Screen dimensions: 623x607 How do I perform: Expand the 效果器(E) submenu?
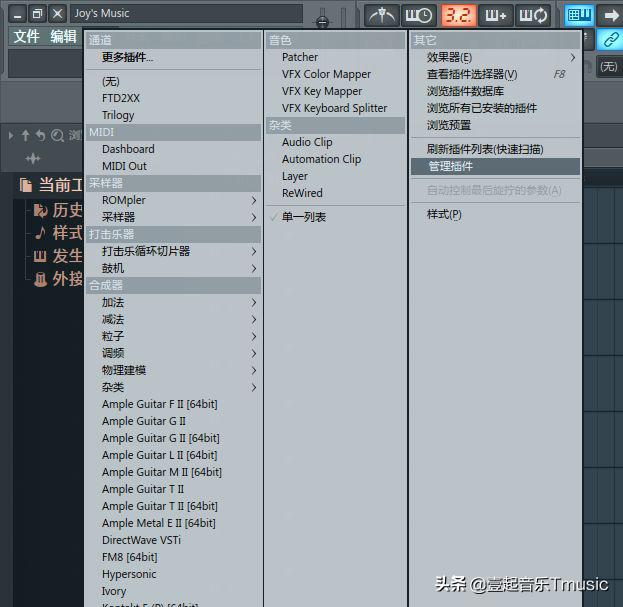tap(494, 58)
